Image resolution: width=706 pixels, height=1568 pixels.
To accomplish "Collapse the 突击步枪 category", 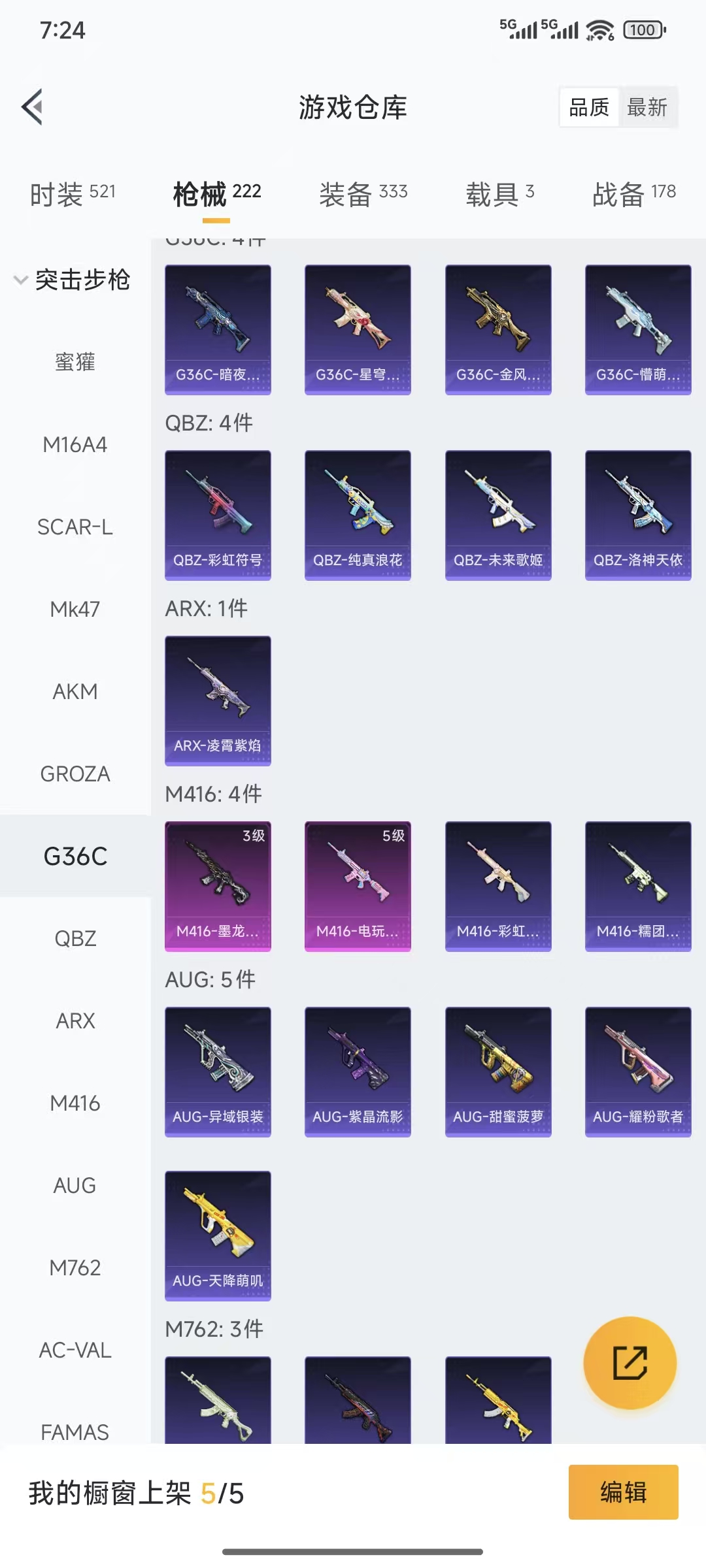I will click(x=73, y=280).
